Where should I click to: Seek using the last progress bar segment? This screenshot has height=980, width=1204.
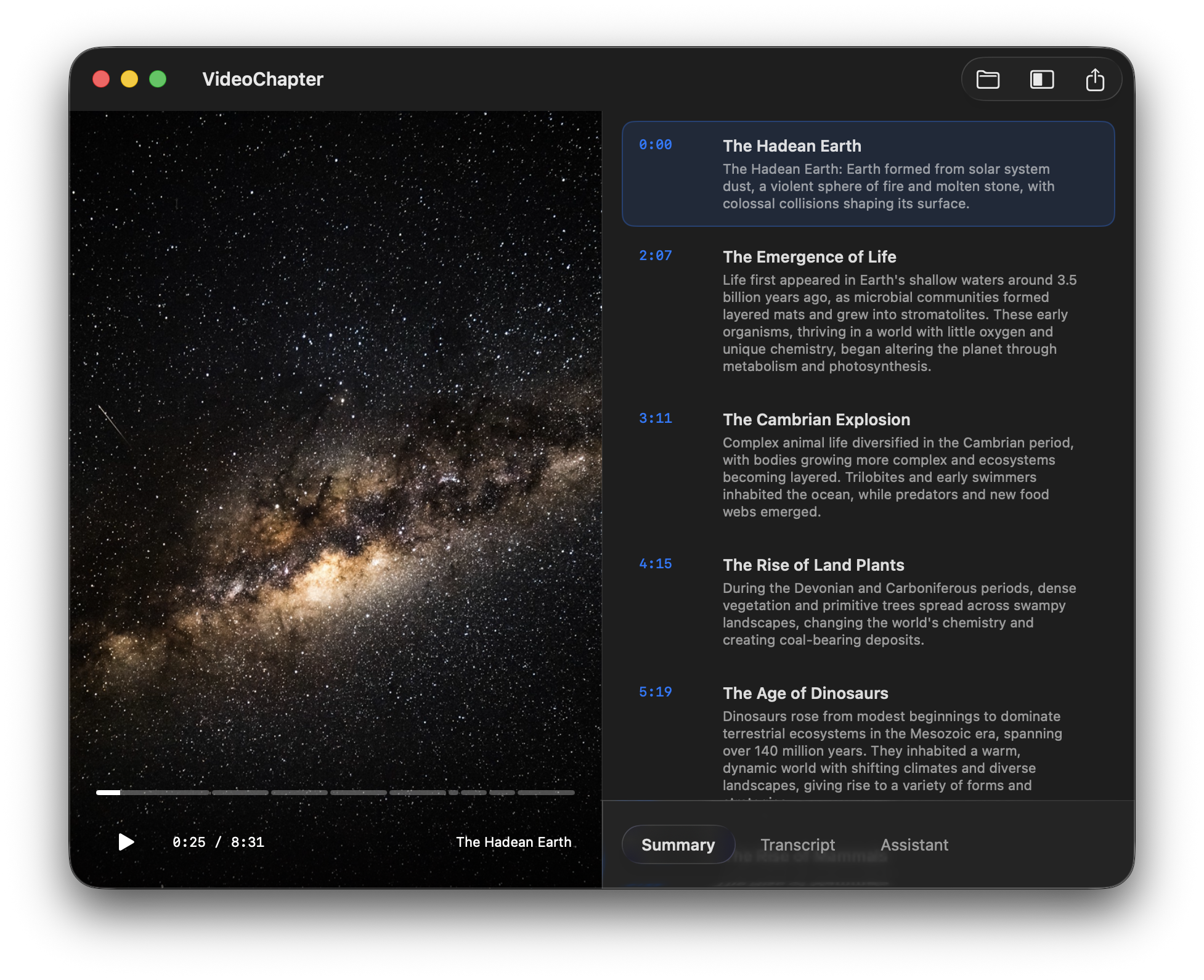[x=545, y=793]
